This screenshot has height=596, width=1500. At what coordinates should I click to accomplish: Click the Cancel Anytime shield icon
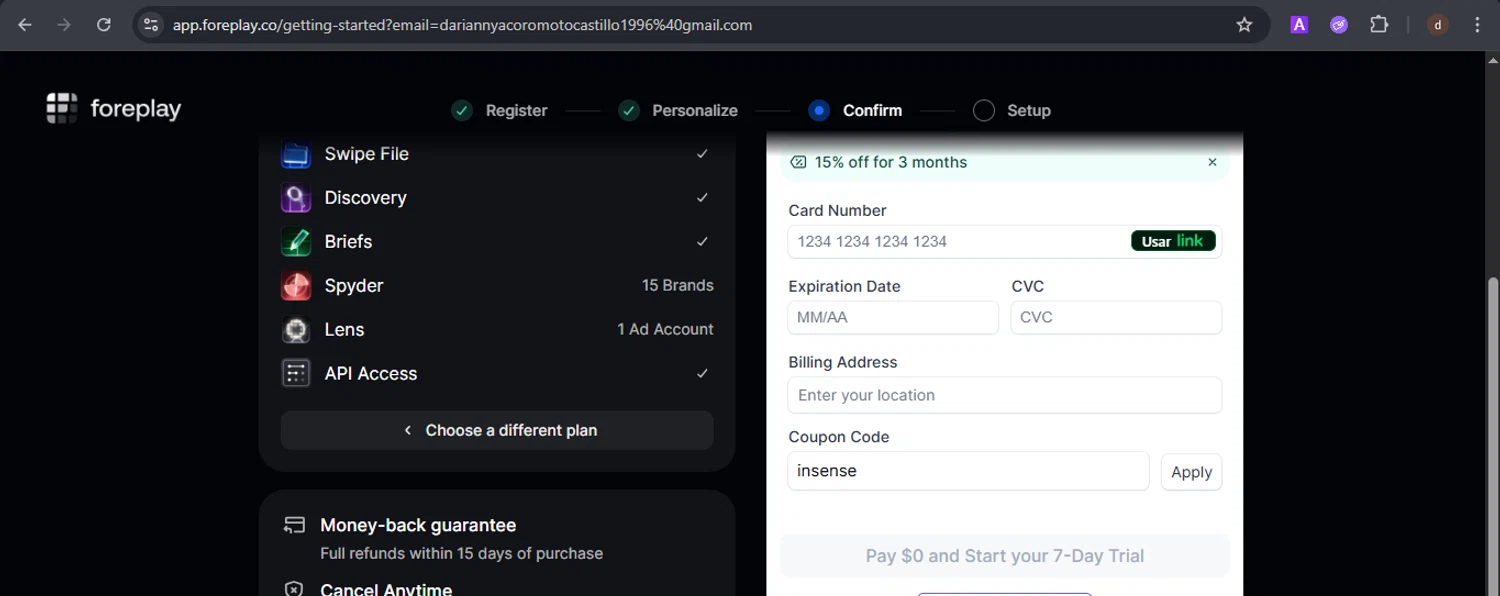click(x=294, y=589)
